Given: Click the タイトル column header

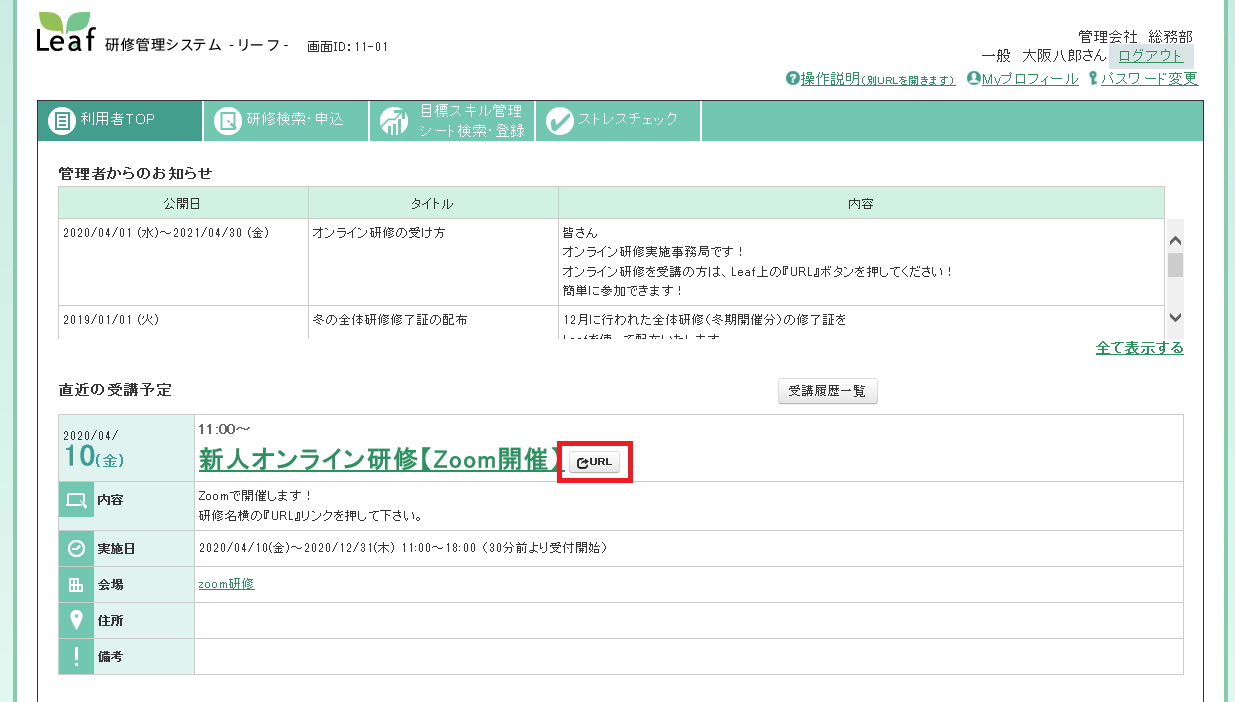Looking at the screenshot, I should (x=433, y=203).
